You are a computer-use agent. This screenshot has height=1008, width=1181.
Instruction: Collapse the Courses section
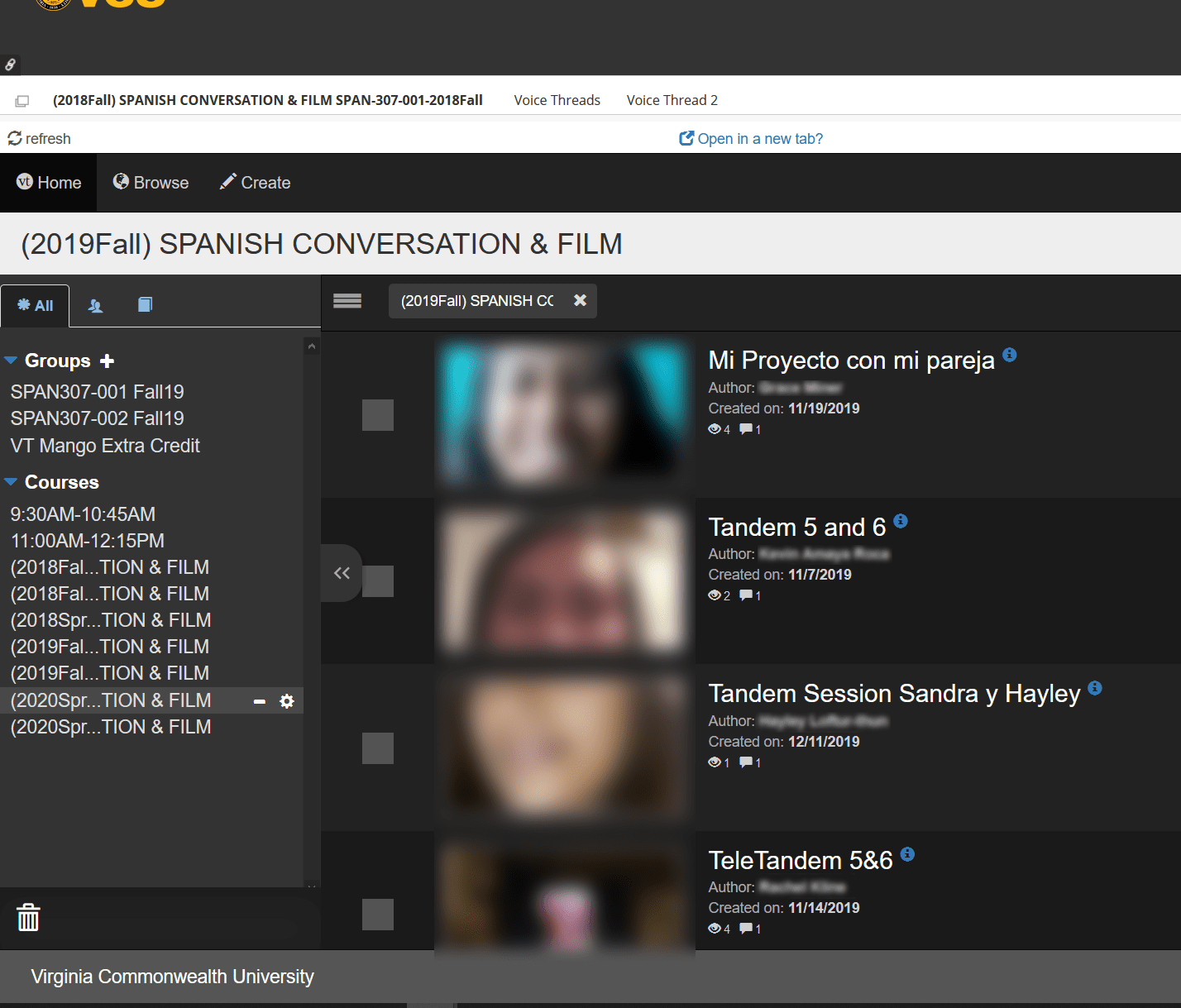(x=11, y=482)
